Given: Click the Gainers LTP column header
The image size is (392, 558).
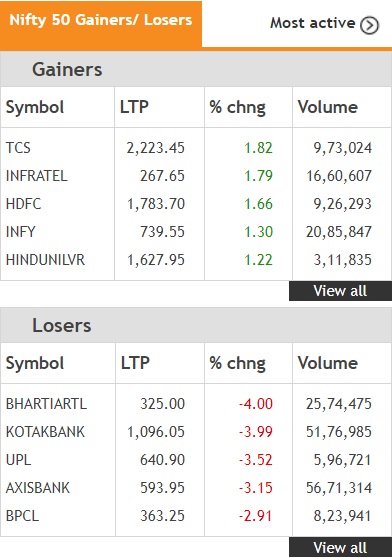Looking at the screenshot, I should pyautogui.click(x=134, y=107).
